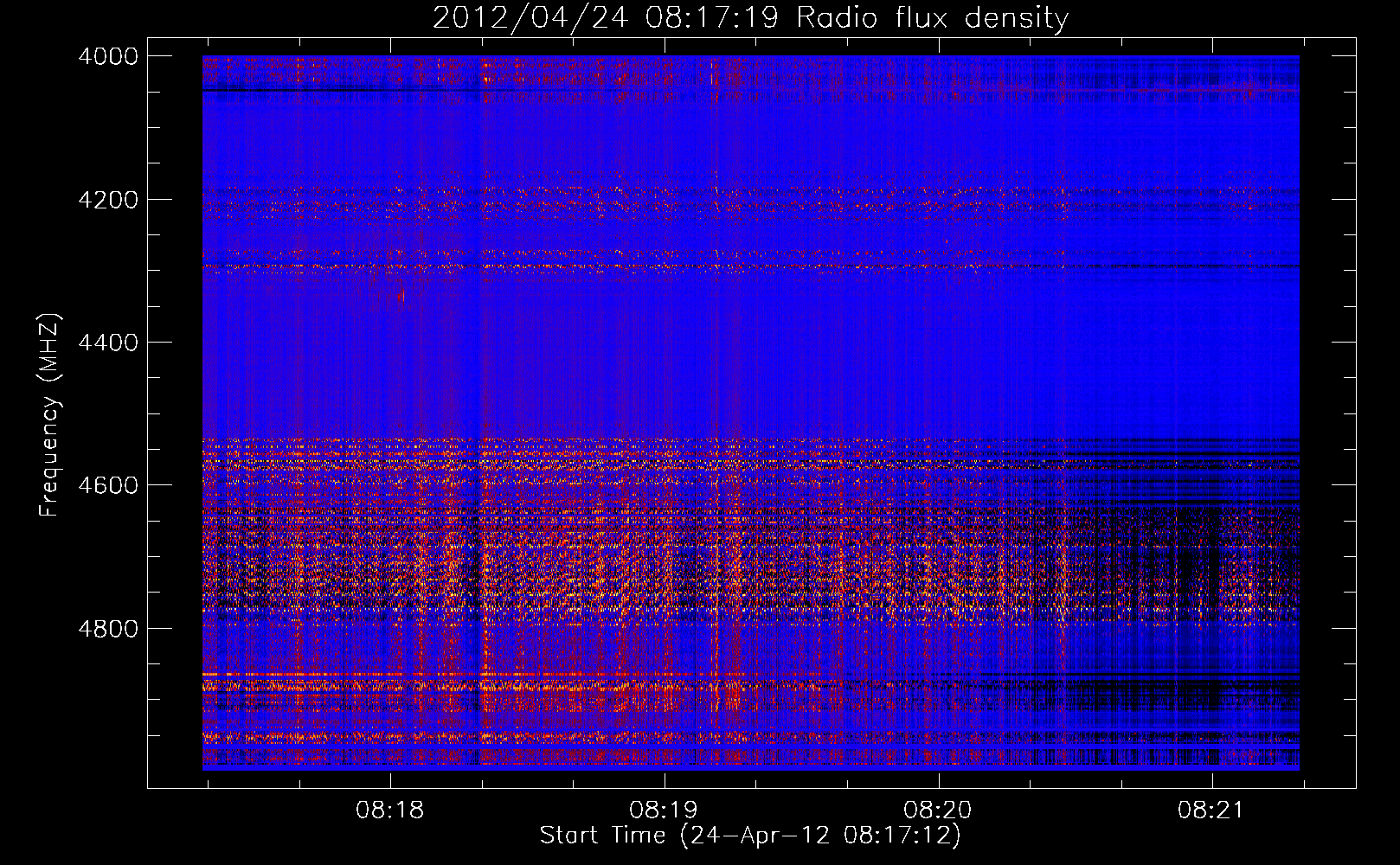Click the 08:20 time axis label
1400x865 pixels.
pyautogui.click(x=938, y=811)
